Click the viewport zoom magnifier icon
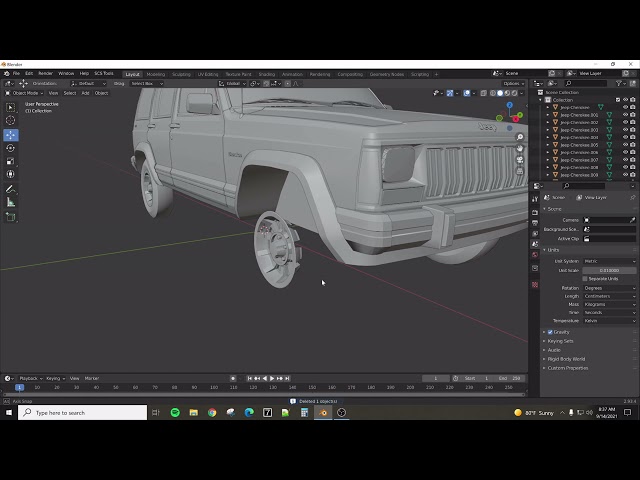The height and width of the screenshot is (480, 640). pyautogui.click(x=520, y=137)
